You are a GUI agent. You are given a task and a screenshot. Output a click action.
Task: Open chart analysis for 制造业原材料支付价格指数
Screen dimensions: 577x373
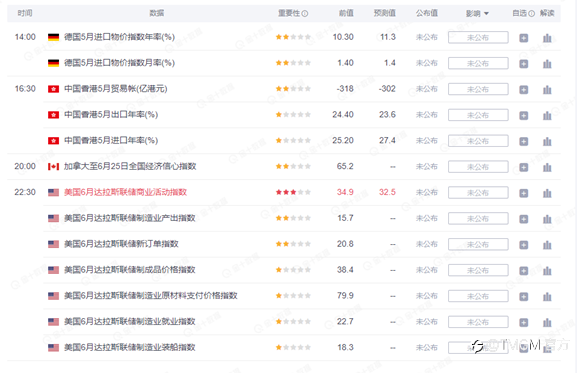pyautogui.click(x=547, y=297)
